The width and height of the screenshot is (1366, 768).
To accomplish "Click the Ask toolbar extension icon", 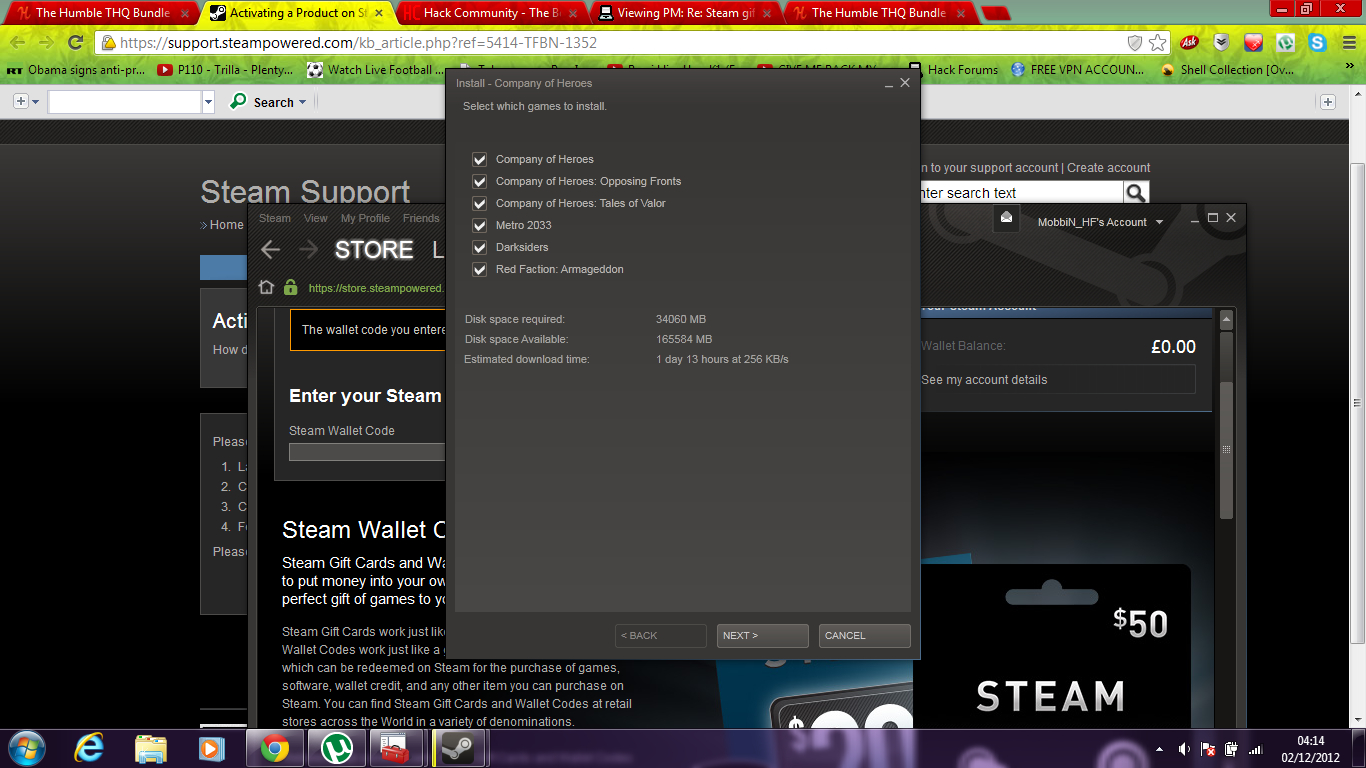I will point(1189,42).
